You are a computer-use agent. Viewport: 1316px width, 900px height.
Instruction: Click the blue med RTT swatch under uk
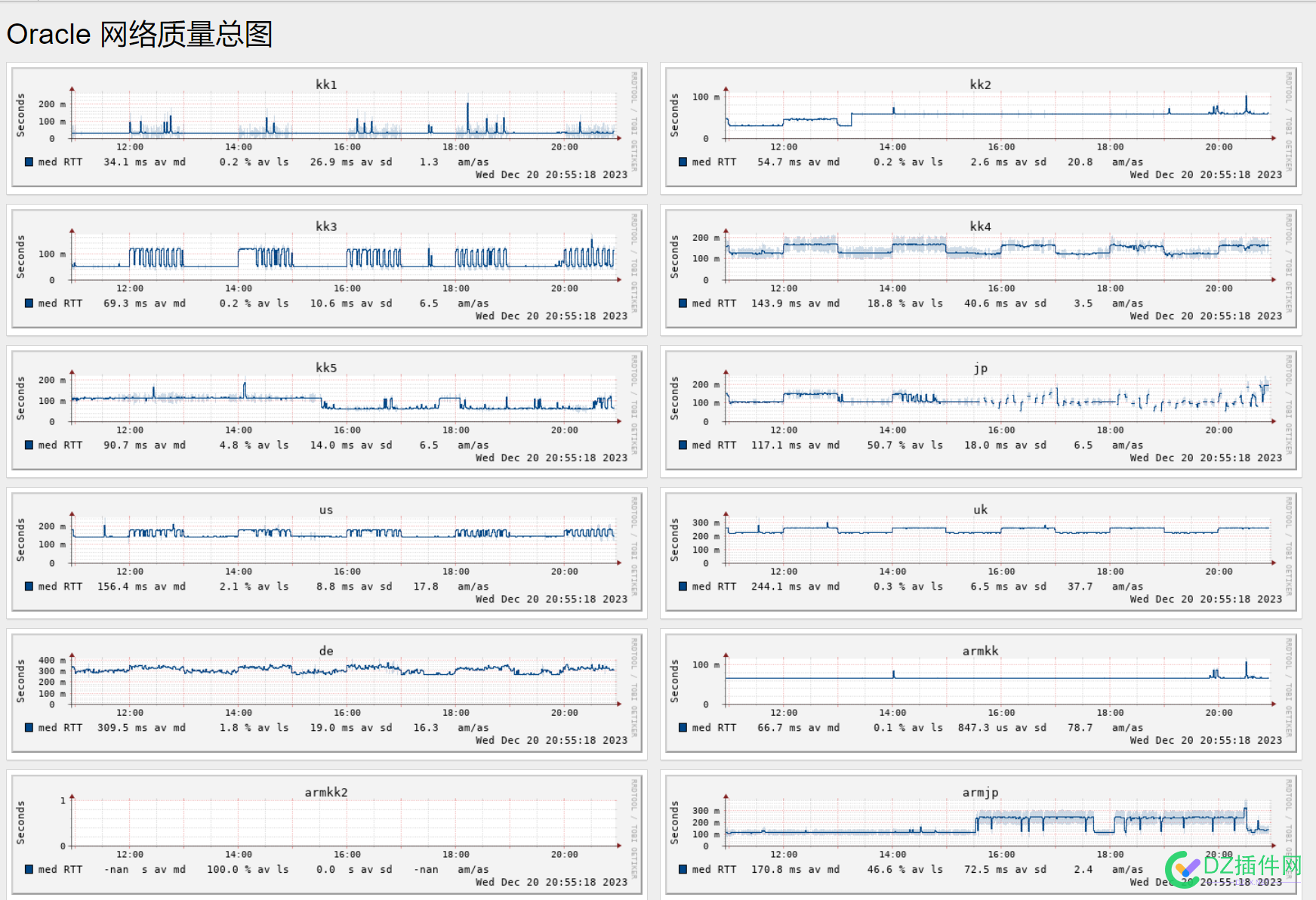pos(683,586)
